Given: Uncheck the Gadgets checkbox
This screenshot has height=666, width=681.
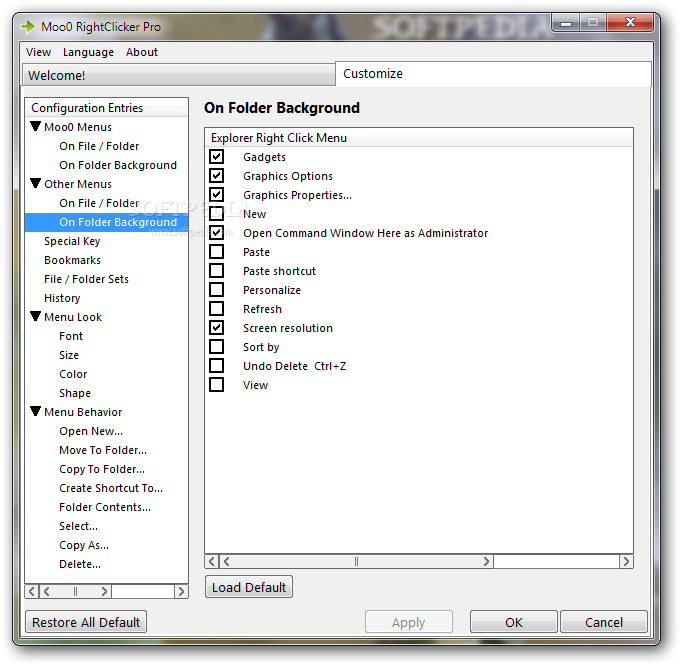Looking at the screenshot, I should click(x=216, y=156).
